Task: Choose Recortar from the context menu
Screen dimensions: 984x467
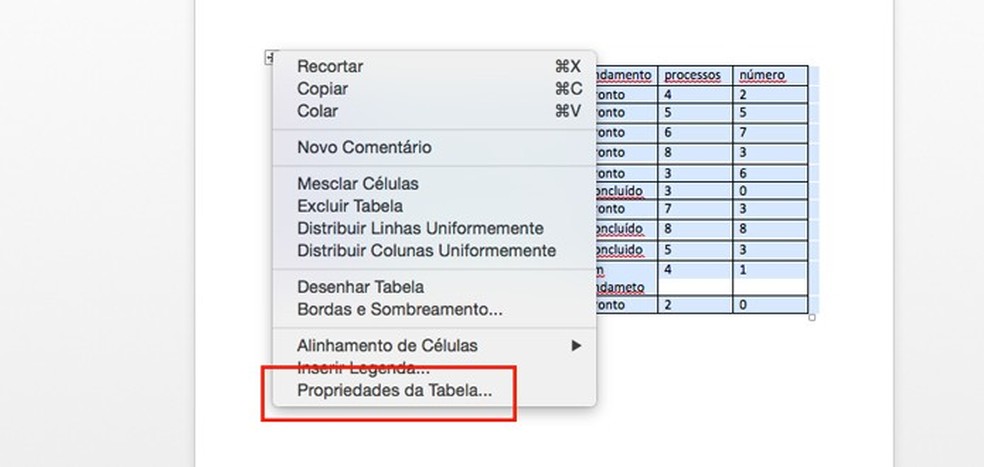Action: point(330,67)
